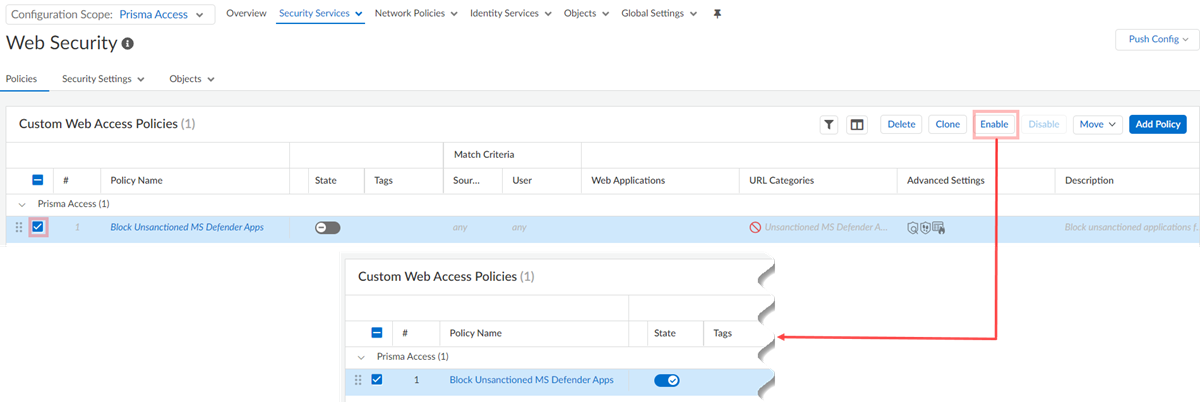Image resolution: width=1200 pixels, height=402 pixels.
Task: Switch to the Security Settings tab
Action: tap(103, 78)
